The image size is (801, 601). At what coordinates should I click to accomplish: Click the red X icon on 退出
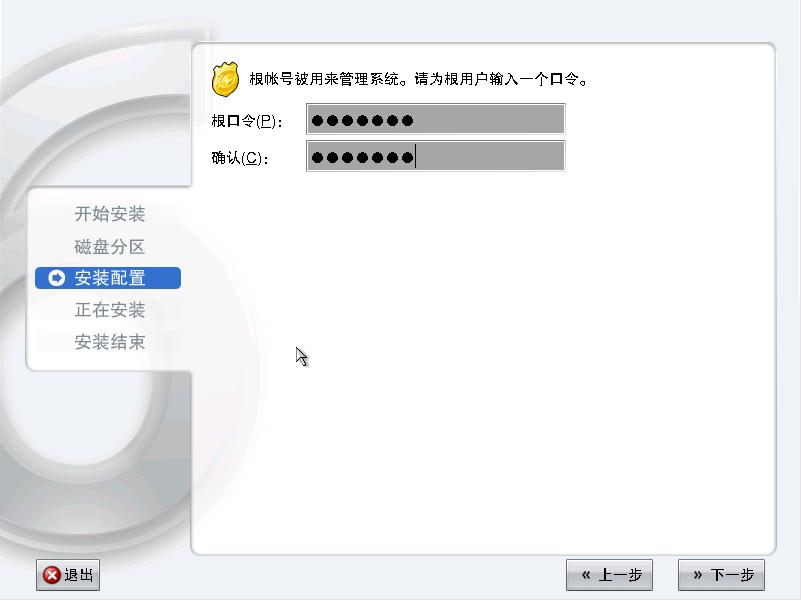(52, 575)
